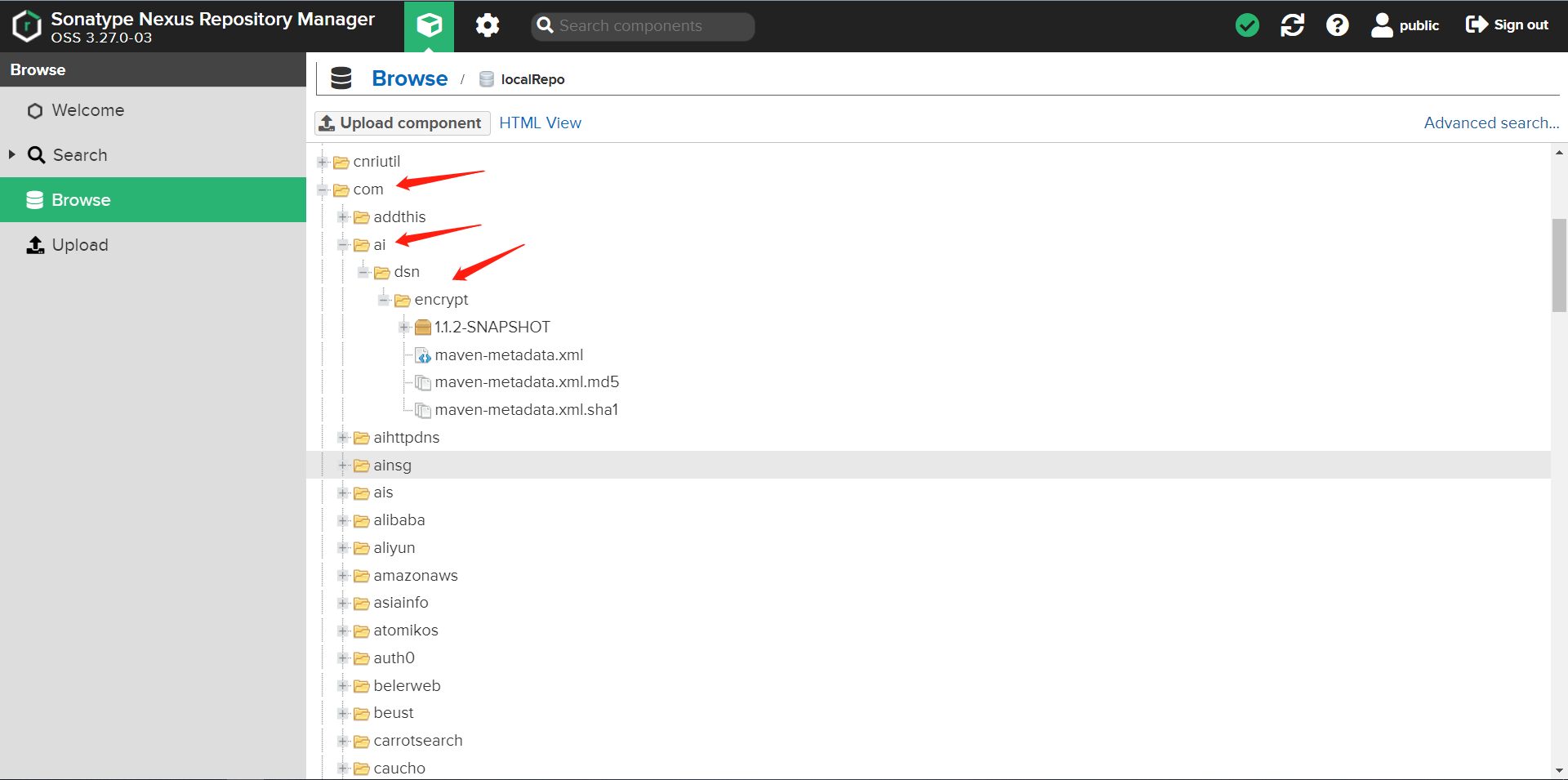Click the Welcome hexagon icon in sidebar
This screenshot has width=1568, height=780.
pos(34,110)
